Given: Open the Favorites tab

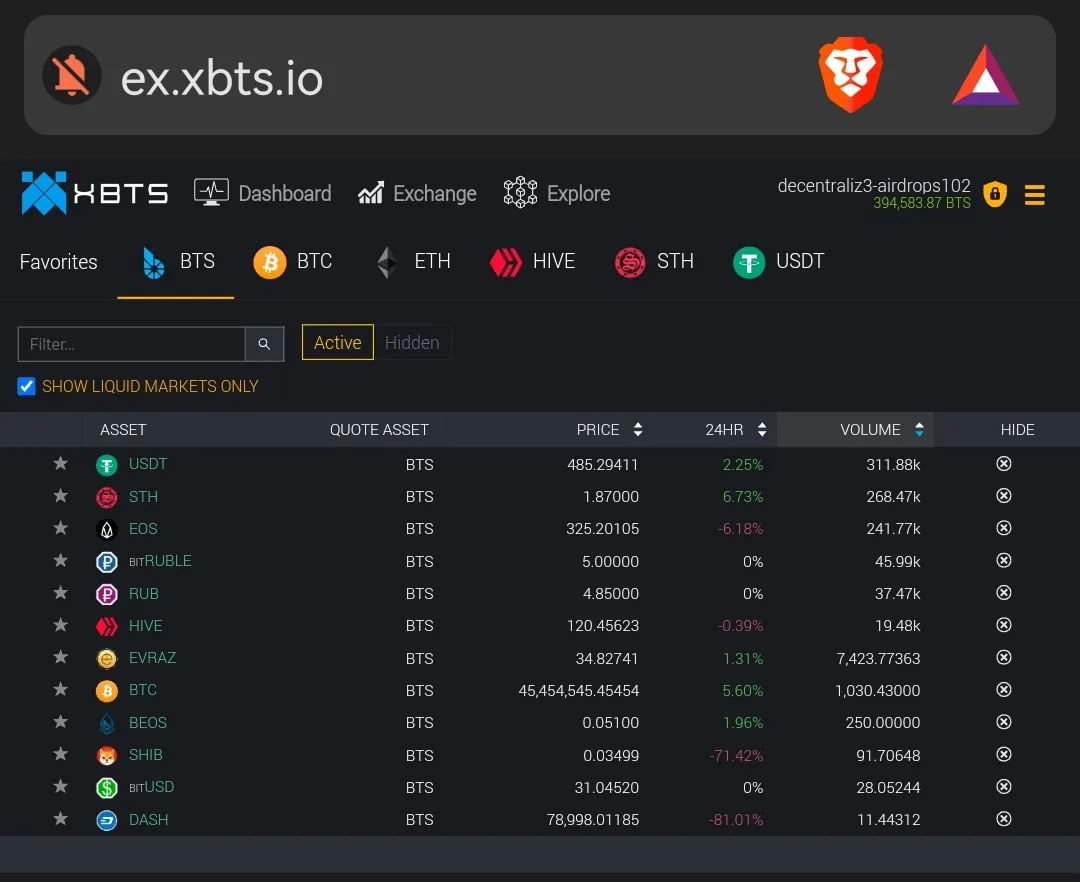Looking at the screenshot, I should [59, 262].
